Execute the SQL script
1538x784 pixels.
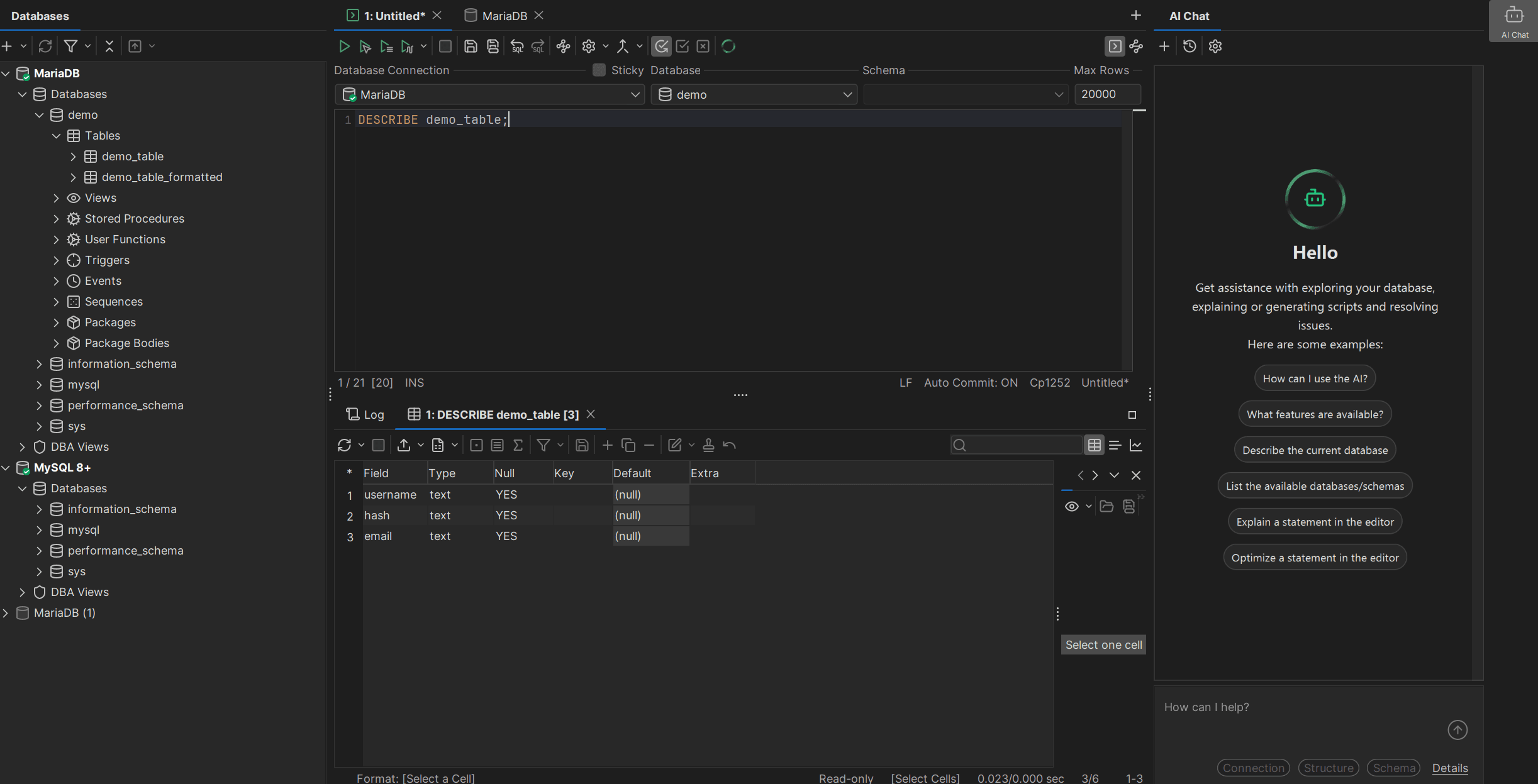click(386, 46)
